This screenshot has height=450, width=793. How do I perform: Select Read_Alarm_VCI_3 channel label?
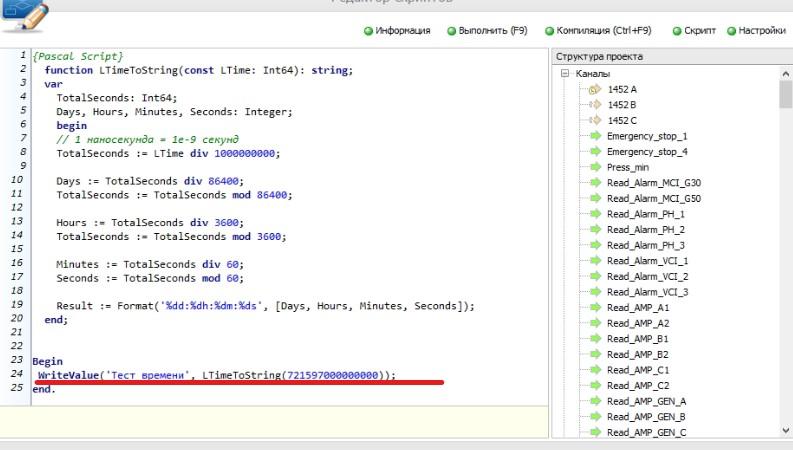pos(647,292)
